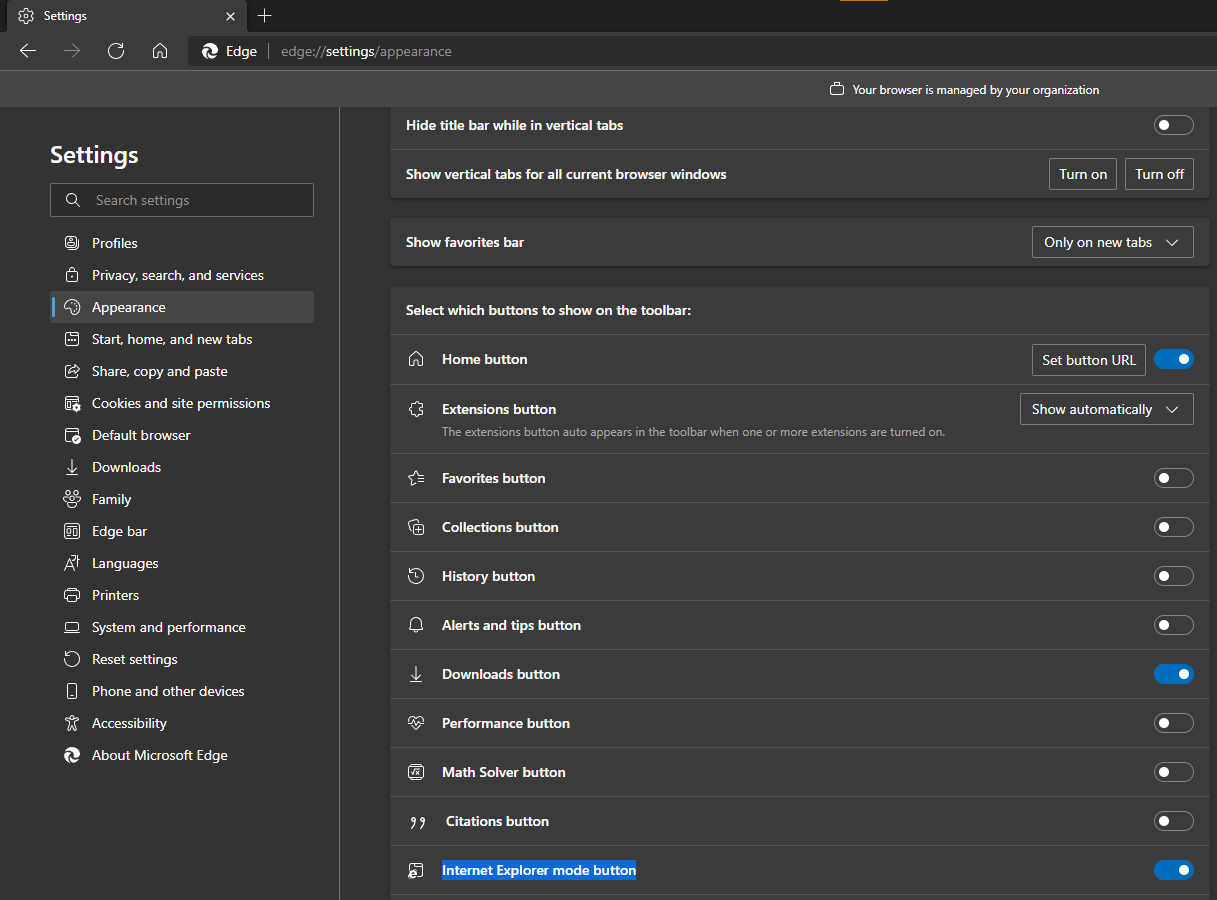The height and width of the screenshot is (900, 1217).
Task: Click the briefcase icon in the managed banner
Action: click(837, 90)
